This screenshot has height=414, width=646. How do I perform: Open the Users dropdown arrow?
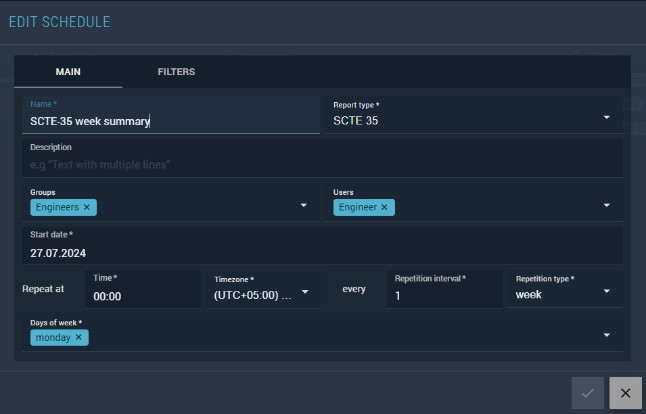606,206
